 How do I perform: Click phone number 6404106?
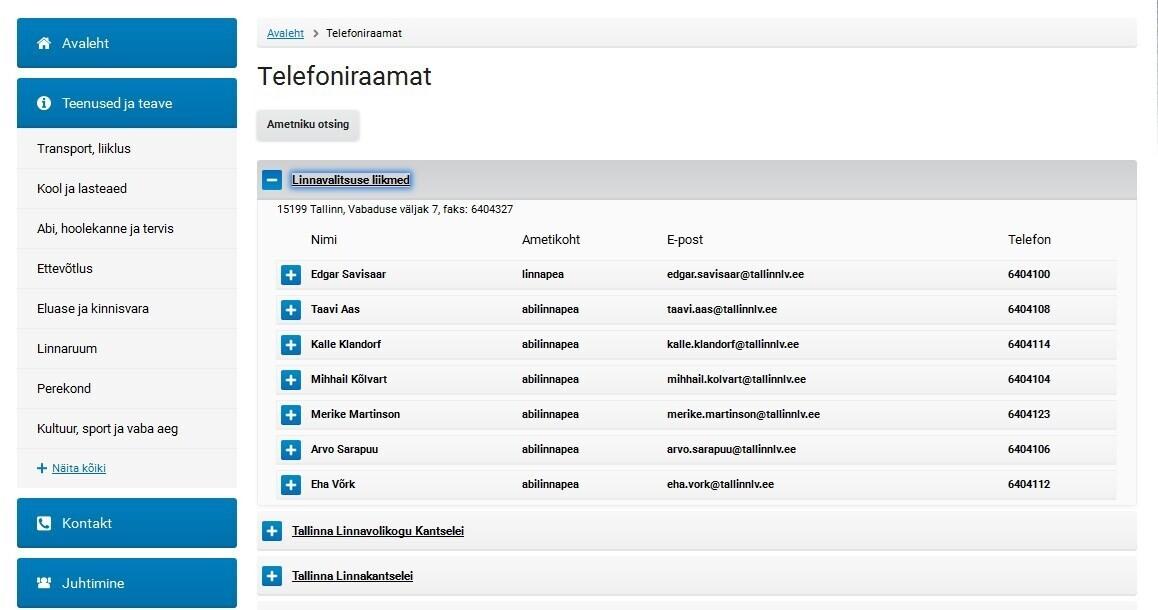(1029, 449)
